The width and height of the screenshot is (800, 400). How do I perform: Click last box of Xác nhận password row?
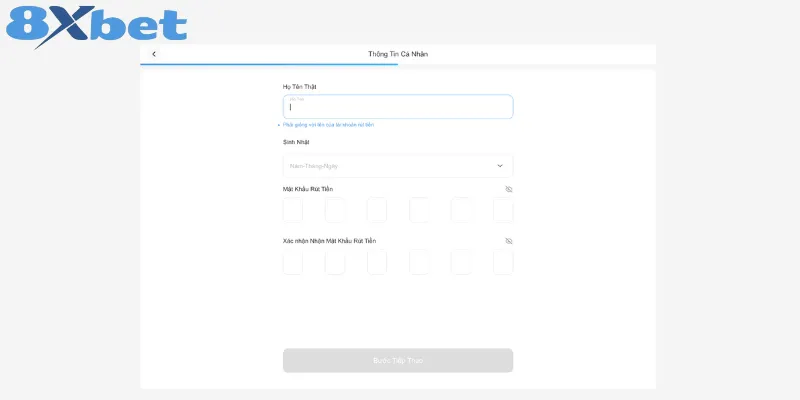pyautogui.click(x=503, y=262)
